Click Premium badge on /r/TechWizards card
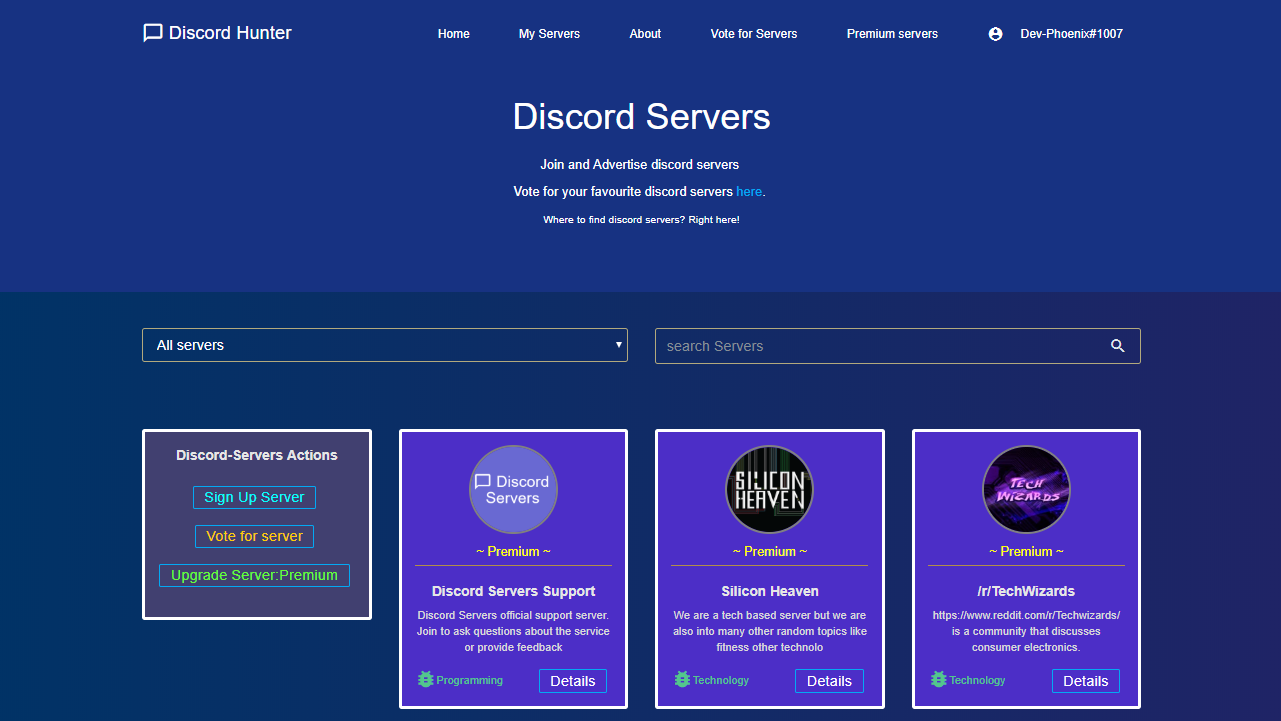This screenshot has height=721, width=1281. point(1026,551)
